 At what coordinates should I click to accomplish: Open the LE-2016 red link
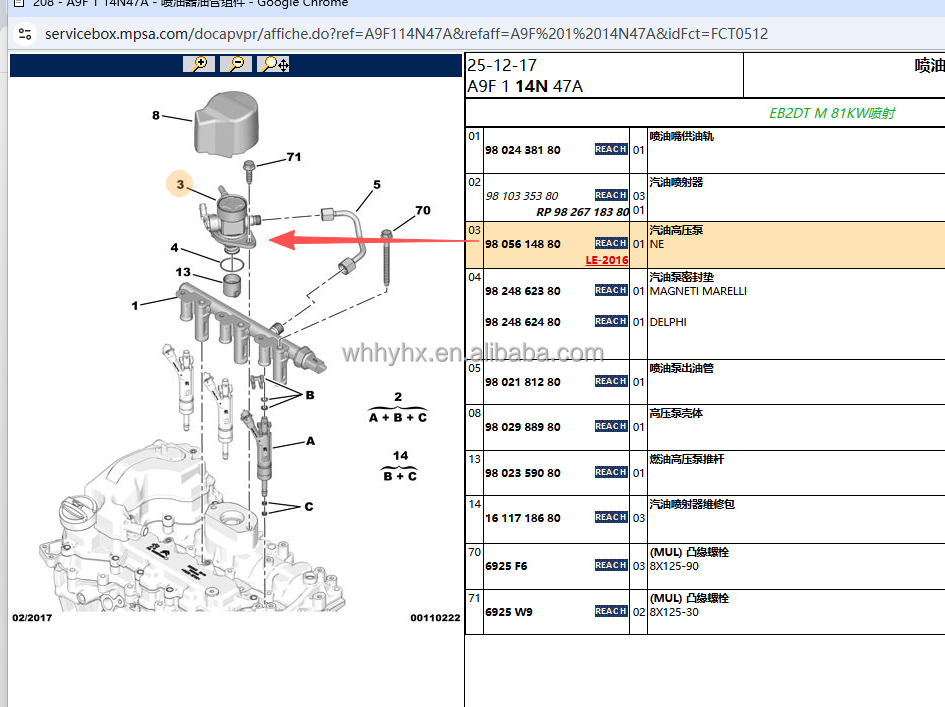[x=606, y=260]
